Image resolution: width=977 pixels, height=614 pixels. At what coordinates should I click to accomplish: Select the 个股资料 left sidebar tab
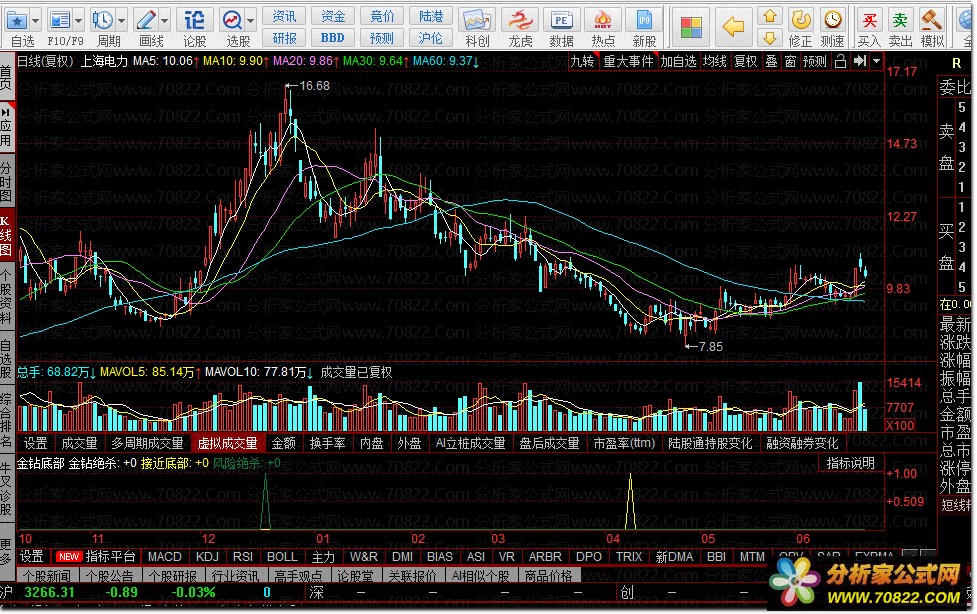click(x=6, y=297)
